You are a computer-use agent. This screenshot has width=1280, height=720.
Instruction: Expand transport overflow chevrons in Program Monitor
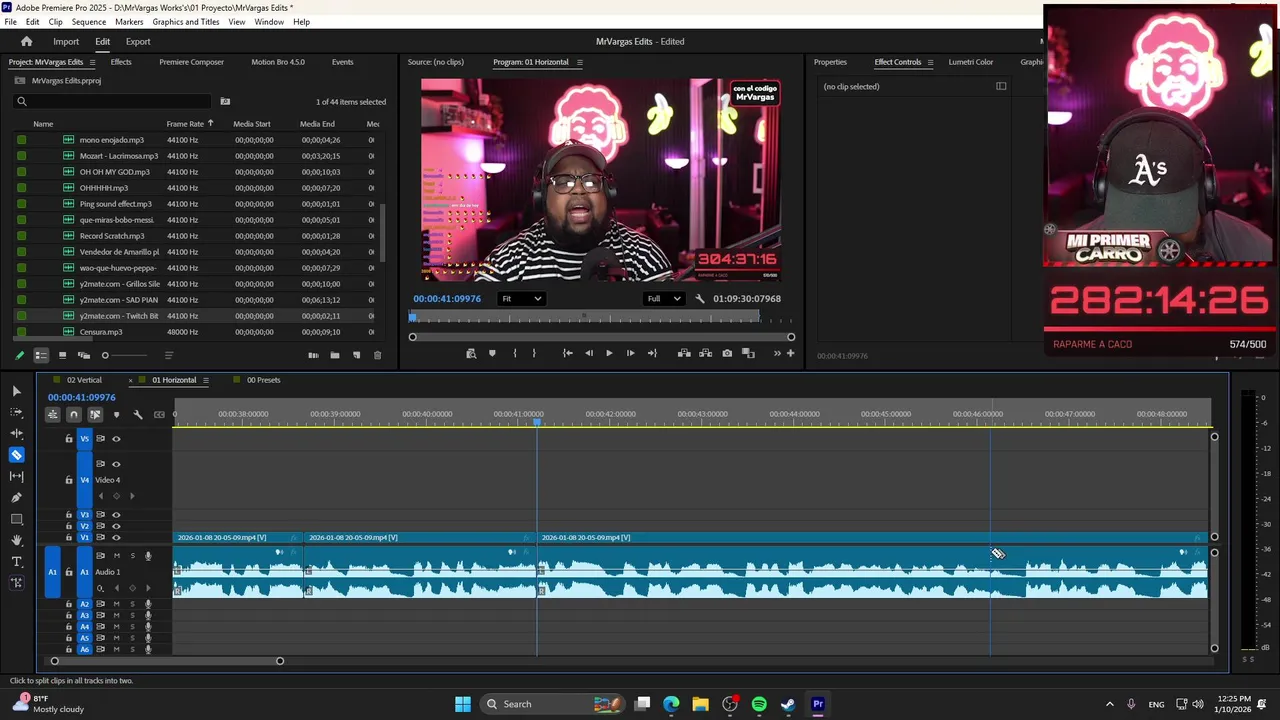[x=777, y=353]
